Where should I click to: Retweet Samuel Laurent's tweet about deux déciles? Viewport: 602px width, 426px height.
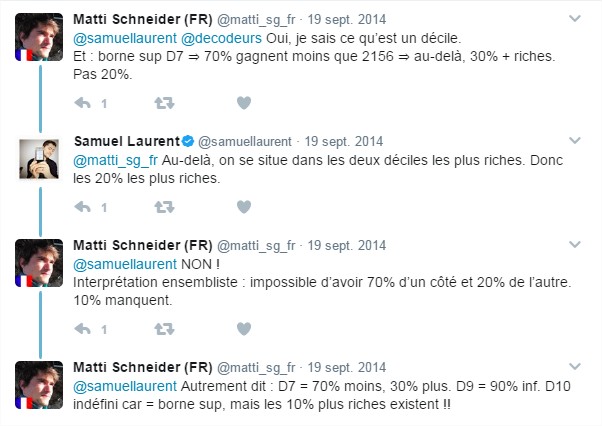pos(164,207)
